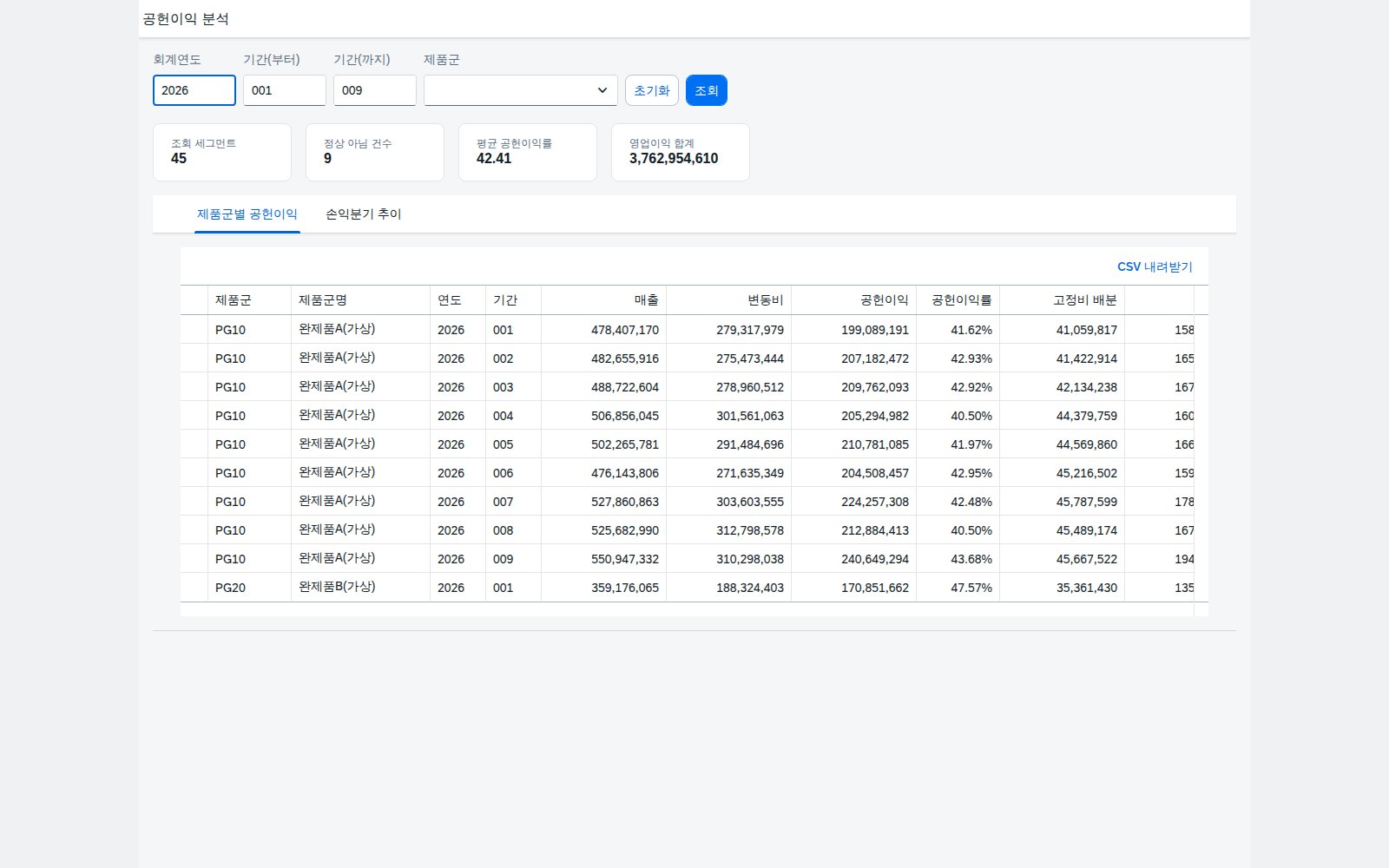Click the PG20 product group cell
The height and width of the screenshot is (868, 1389).
pos(250,588)
